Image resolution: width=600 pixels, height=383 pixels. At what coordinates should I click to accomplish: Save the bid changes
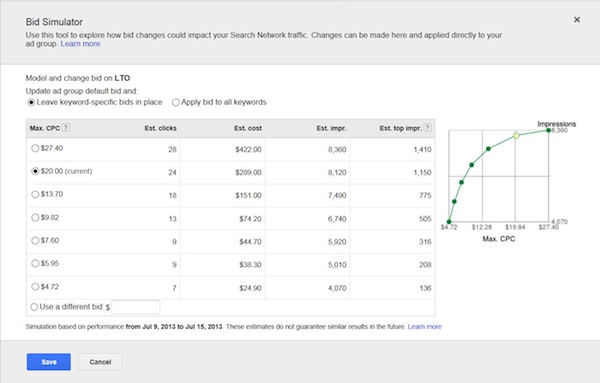[x=49, y=362]
